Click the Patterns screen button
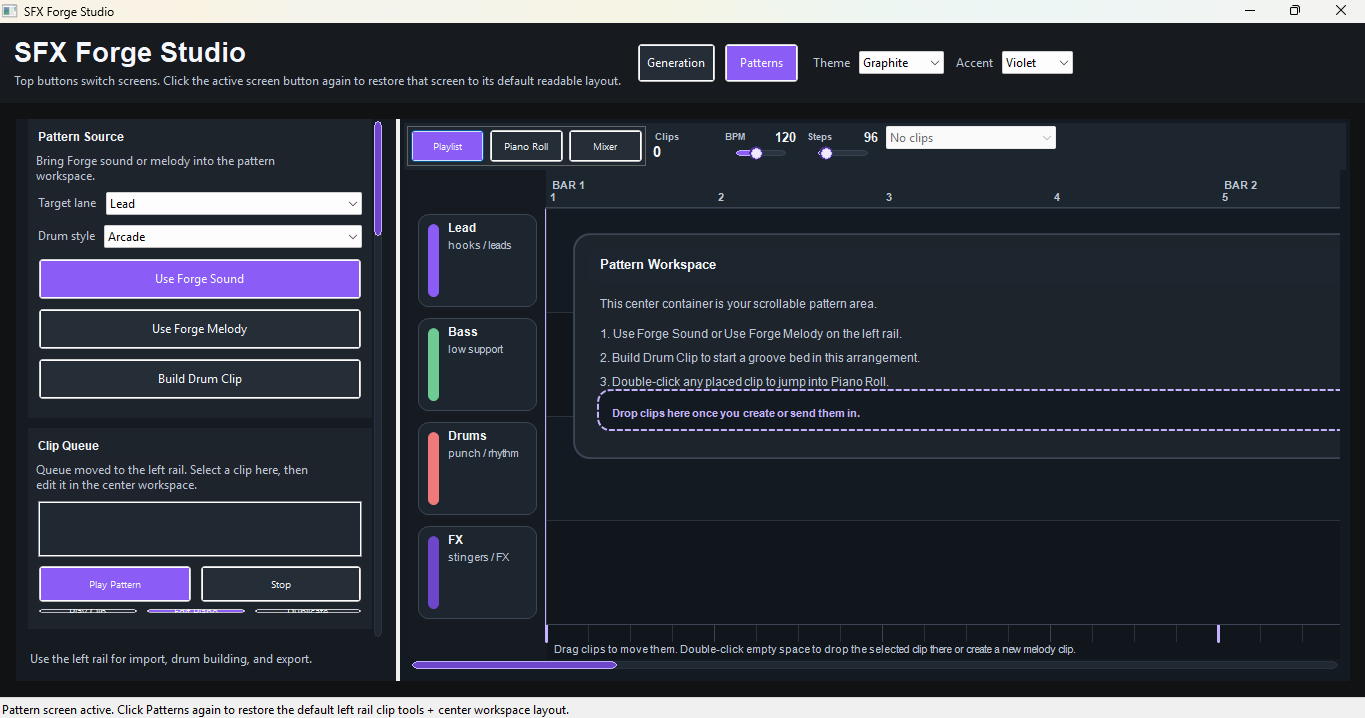Viewport: 1365px width, 718px height. (x=761, y=63)
